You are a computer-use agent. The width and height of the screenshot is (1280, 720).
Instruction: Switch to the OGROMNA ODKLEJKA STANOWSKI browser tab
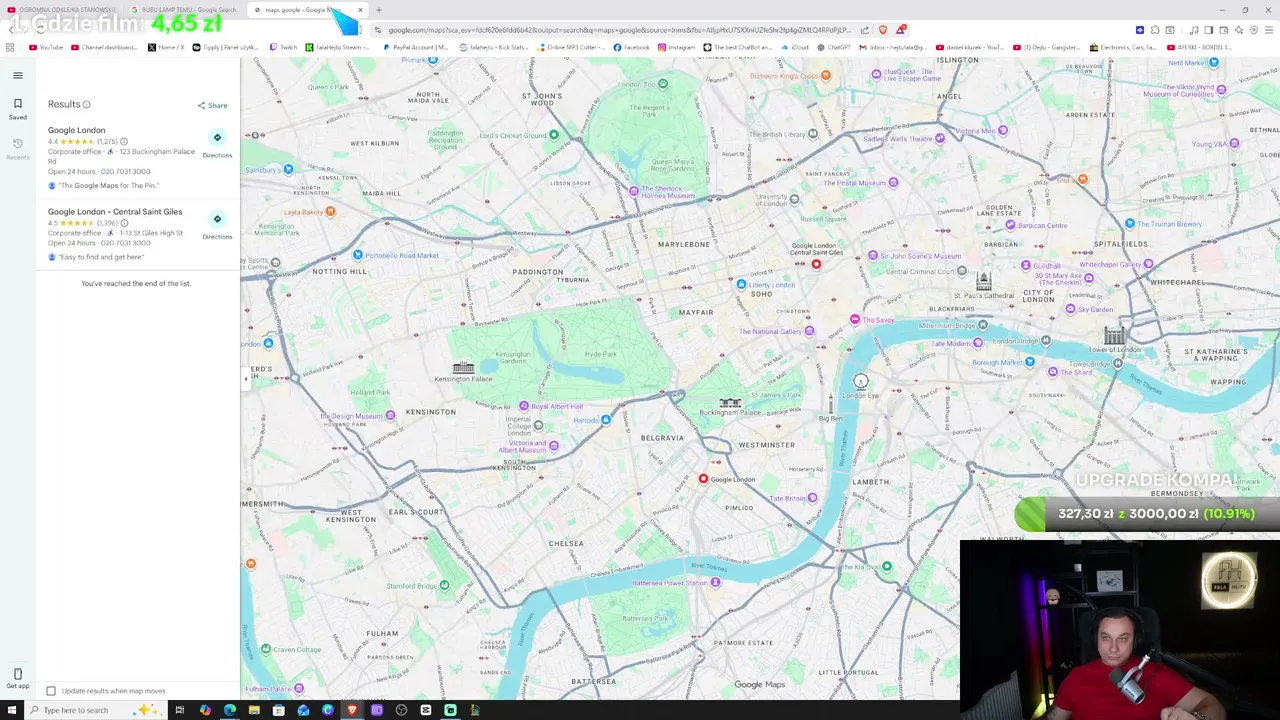(x=62, y=10)
